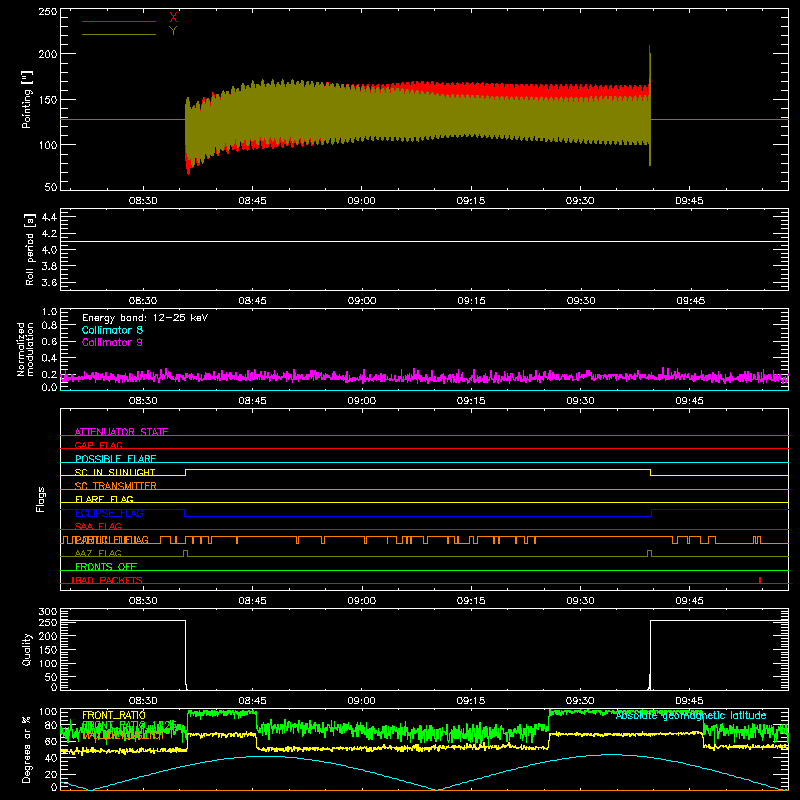Click the POSSIBLE_FLARE flag label
This screenshot has height=800, width=800.
(x=115, y=459)
